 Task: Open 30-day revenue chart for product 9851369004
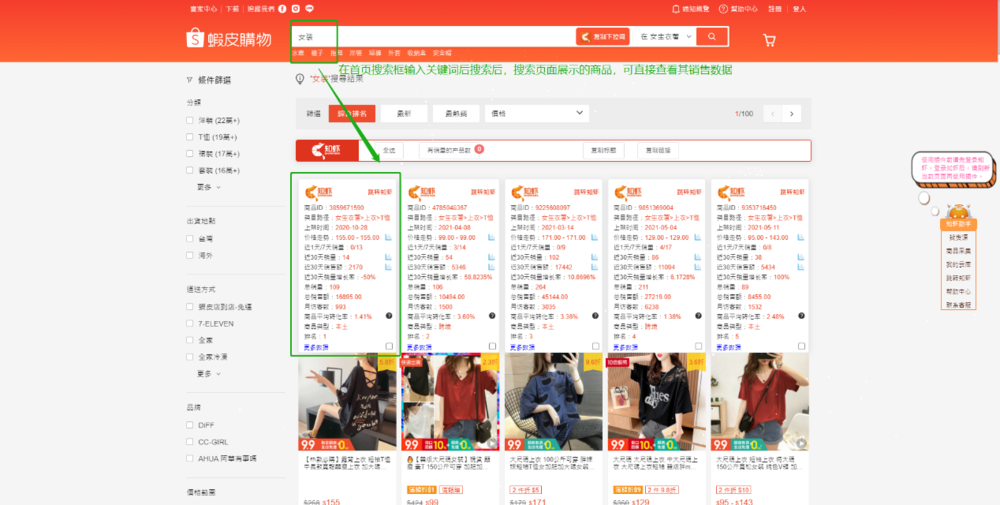pyautogui.click(x=698, y=267)
